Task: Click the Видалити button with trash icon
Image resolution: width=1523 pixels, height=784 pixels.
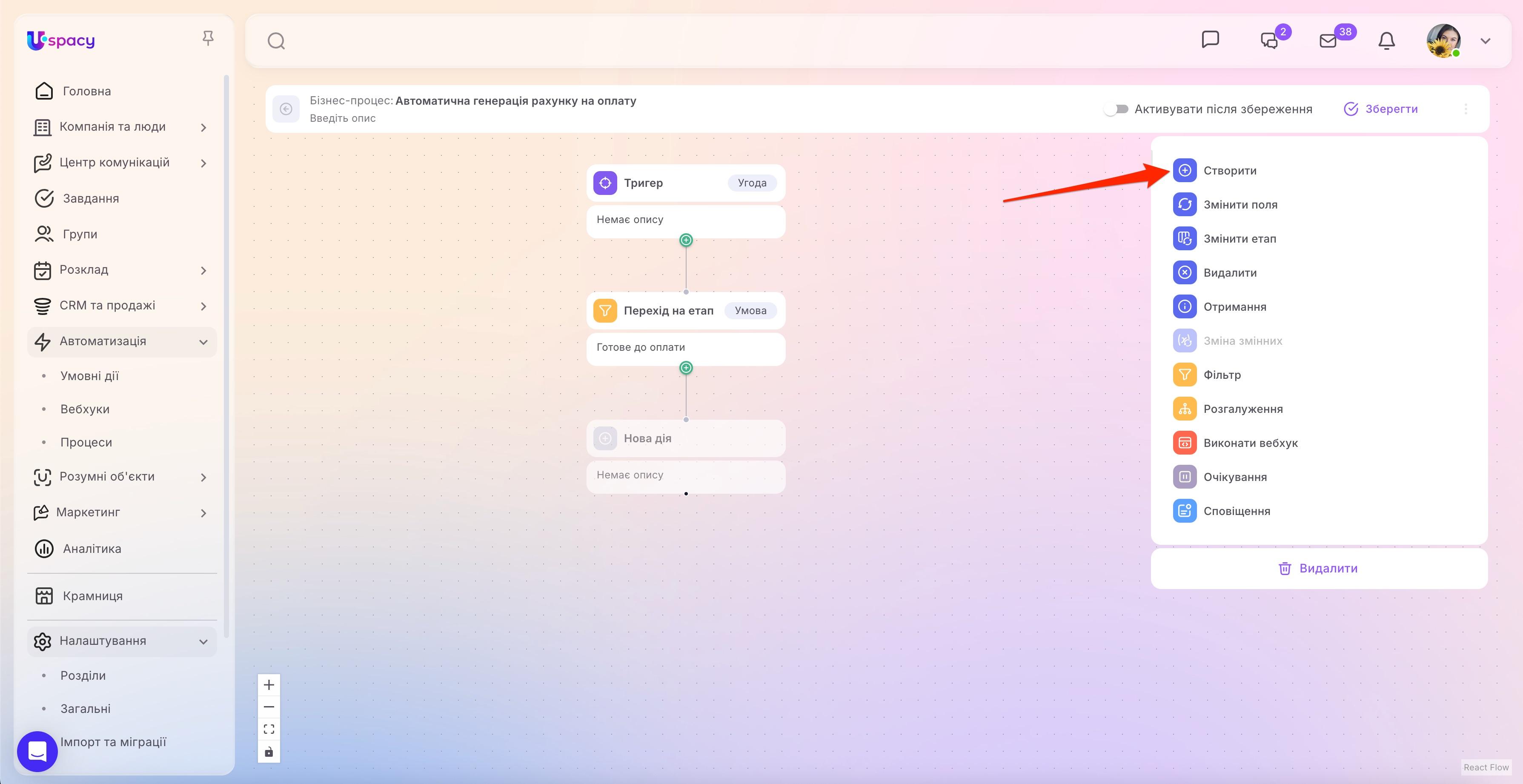Action: pos(1318,568)
